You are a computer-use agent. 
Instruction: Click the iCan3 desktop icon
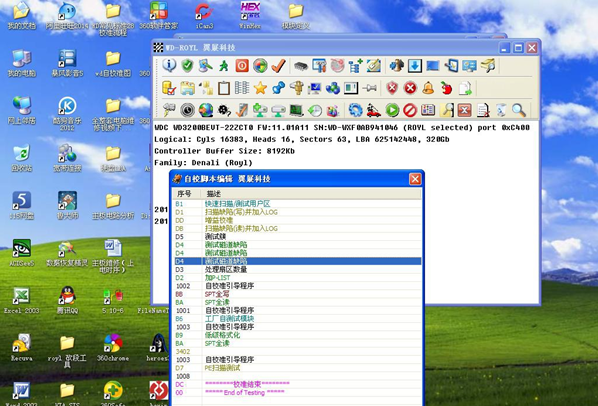(x=204, y=16)
